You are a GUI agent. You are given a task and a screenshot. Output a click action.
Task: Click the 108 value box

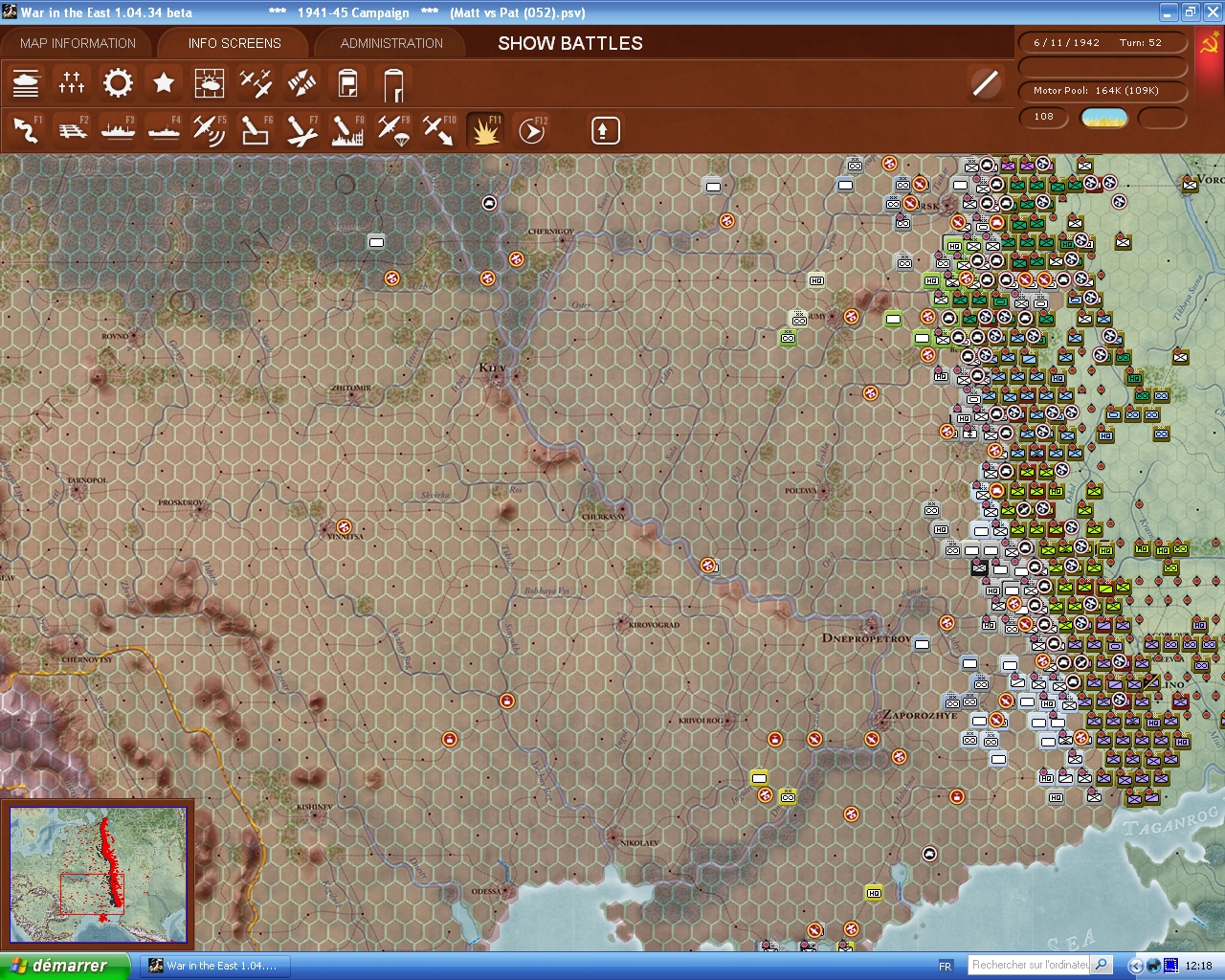[1044, 117]
